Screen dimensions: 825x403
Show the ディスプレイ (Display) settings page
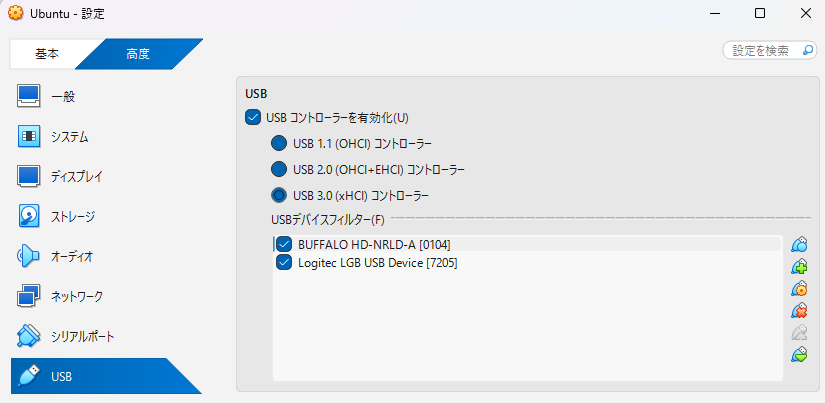coord(76,176)
